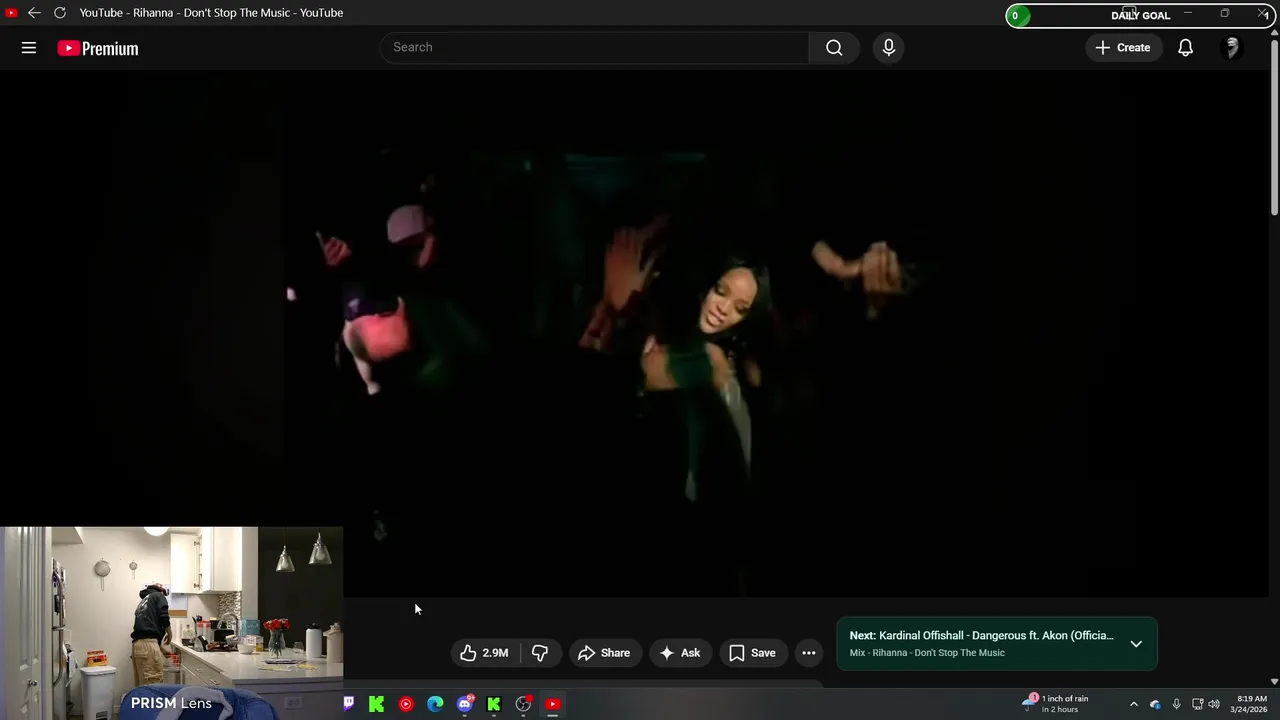Reload the page with refresh icon
This screenshot has height=720, width=1280.
(60, 12)
